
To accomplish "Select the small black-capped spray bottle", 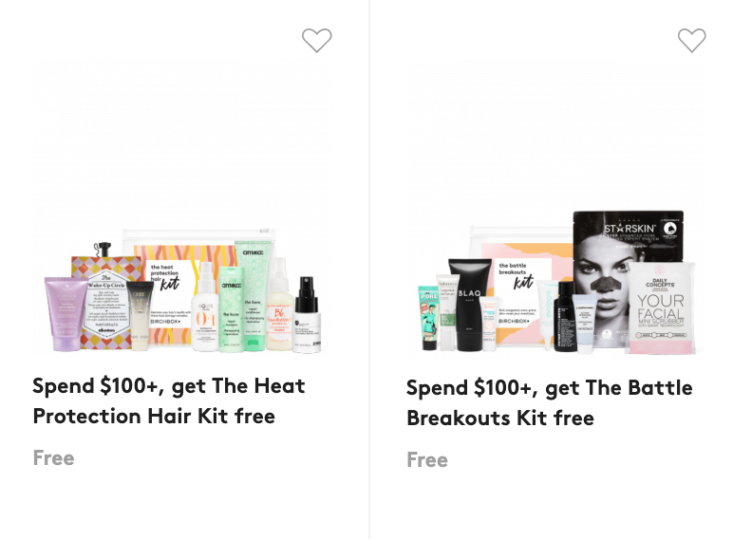I will (x=307, y=314).
